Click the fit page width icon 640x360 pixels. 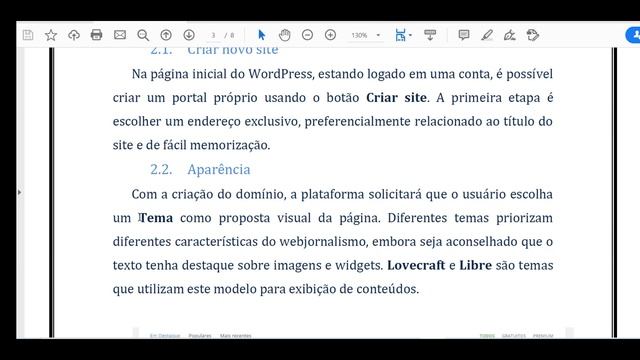point(400,35)
